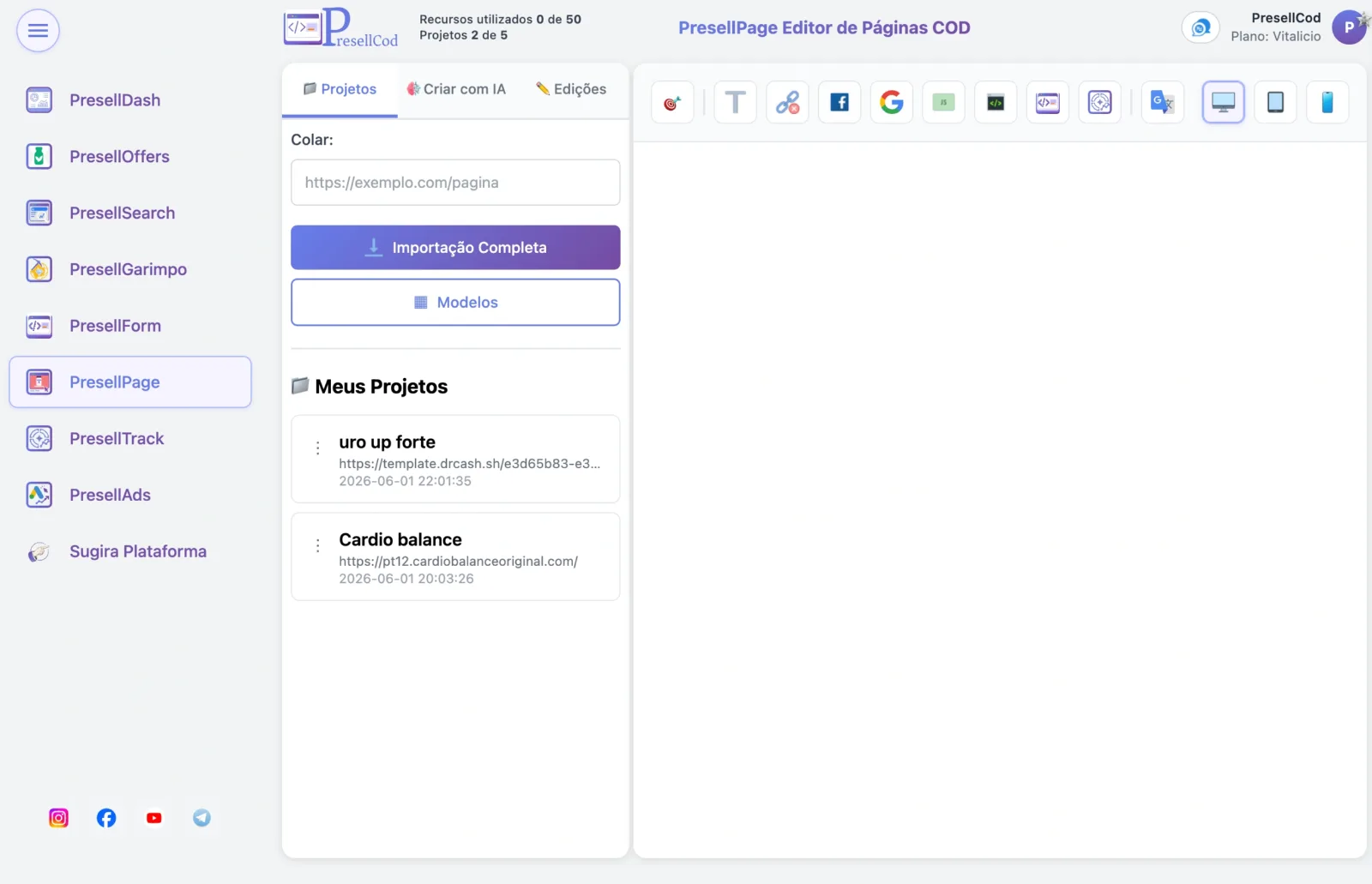The height and width of the screenshot is (884, 1372).
Task: Switch to mobile phone preview mode
Action: coord(1327,103)
